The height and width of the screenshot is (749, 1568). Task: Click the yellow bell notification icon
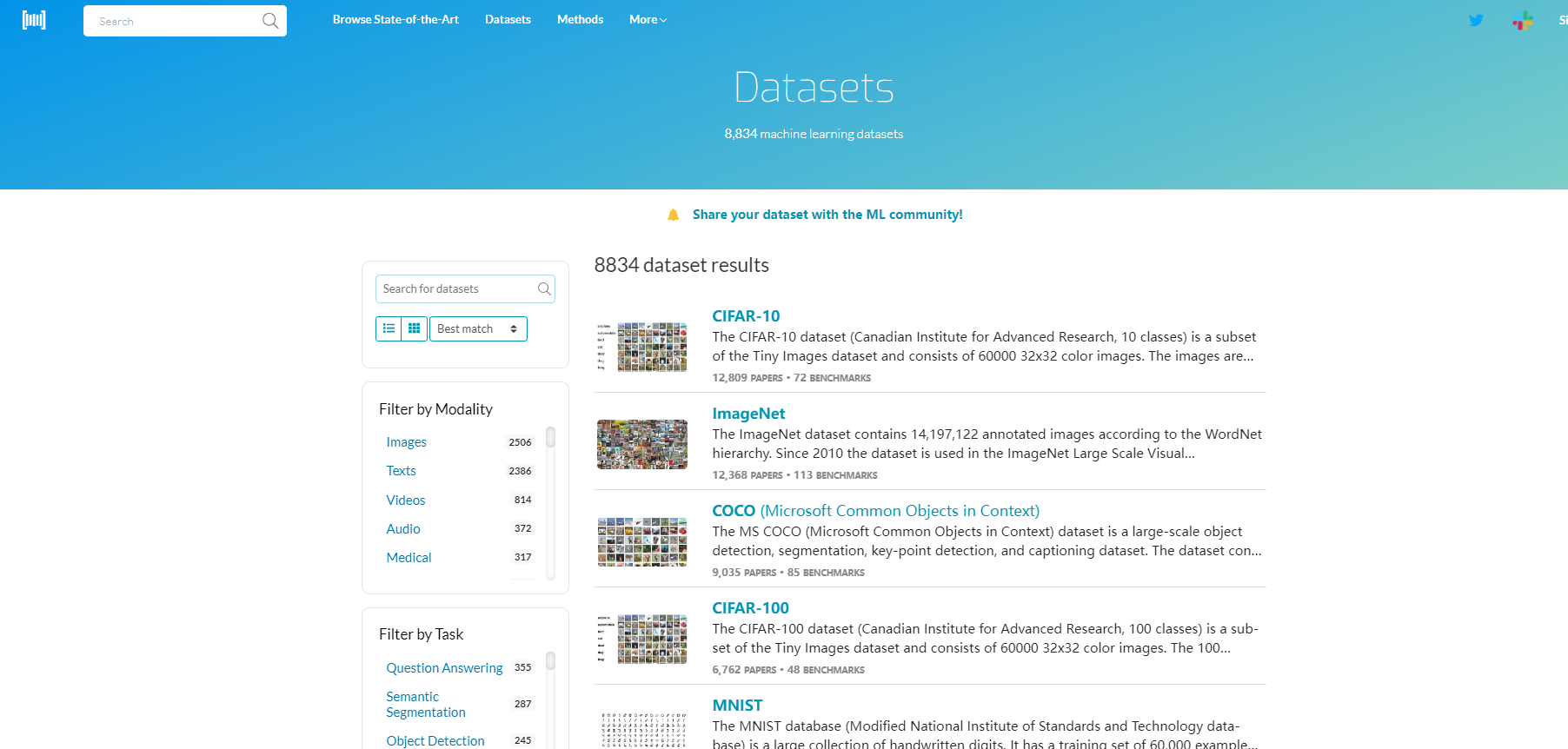click(673, 215)
